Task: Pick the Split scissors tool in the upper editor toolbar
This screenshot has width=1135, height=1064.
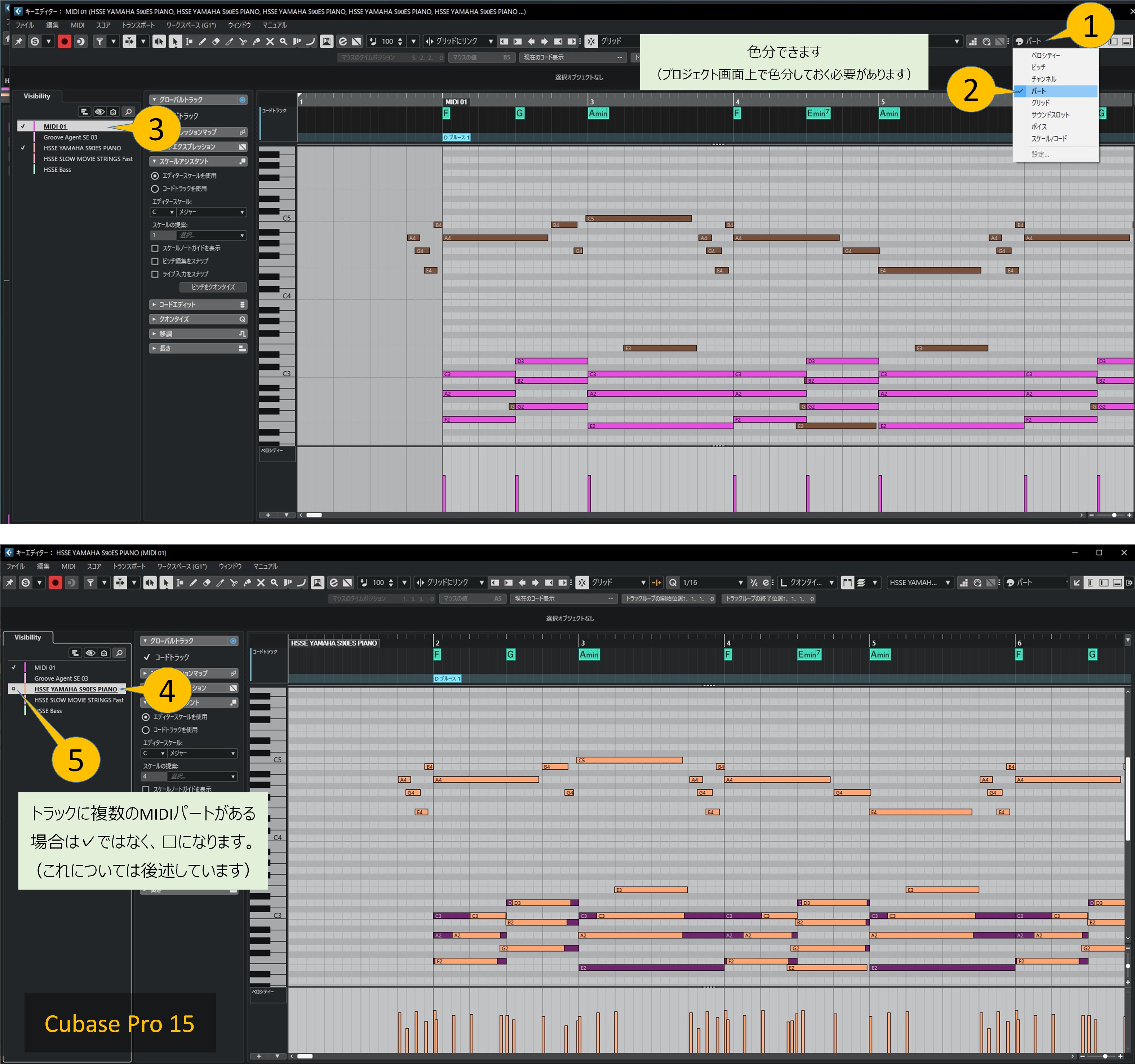Action: click(243, 41)
